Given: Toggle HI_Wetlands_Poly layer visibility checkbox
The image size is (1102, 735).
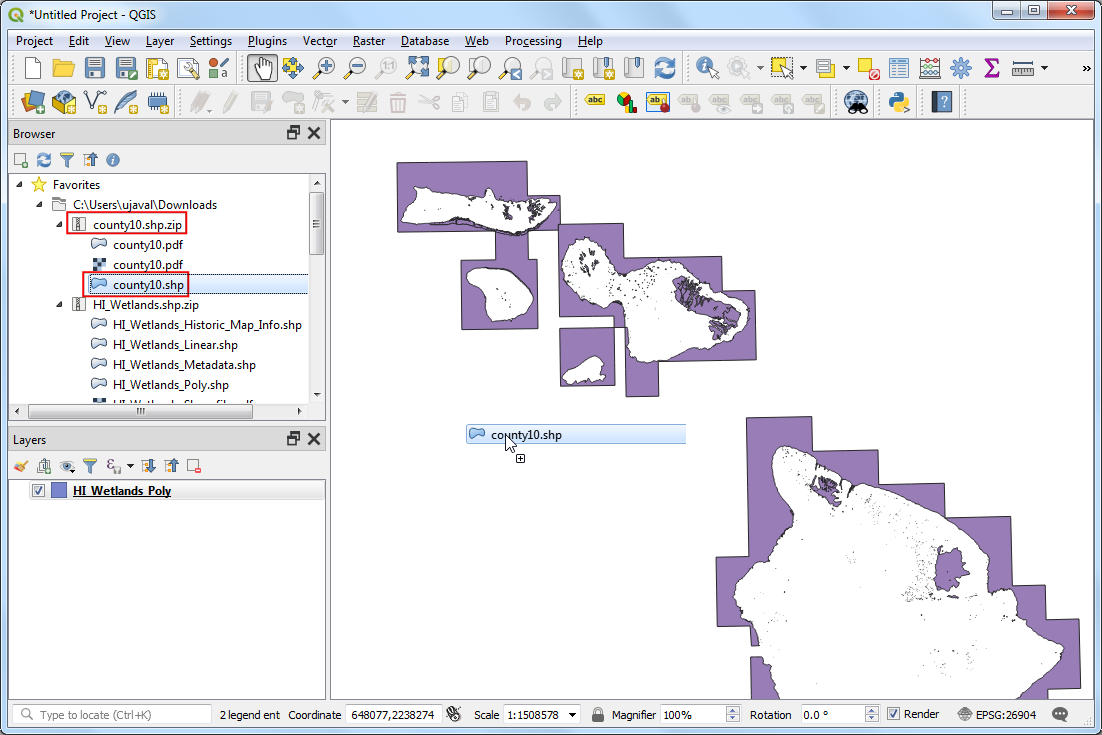Looking at the screenshot, I should (x=39, y=491).
